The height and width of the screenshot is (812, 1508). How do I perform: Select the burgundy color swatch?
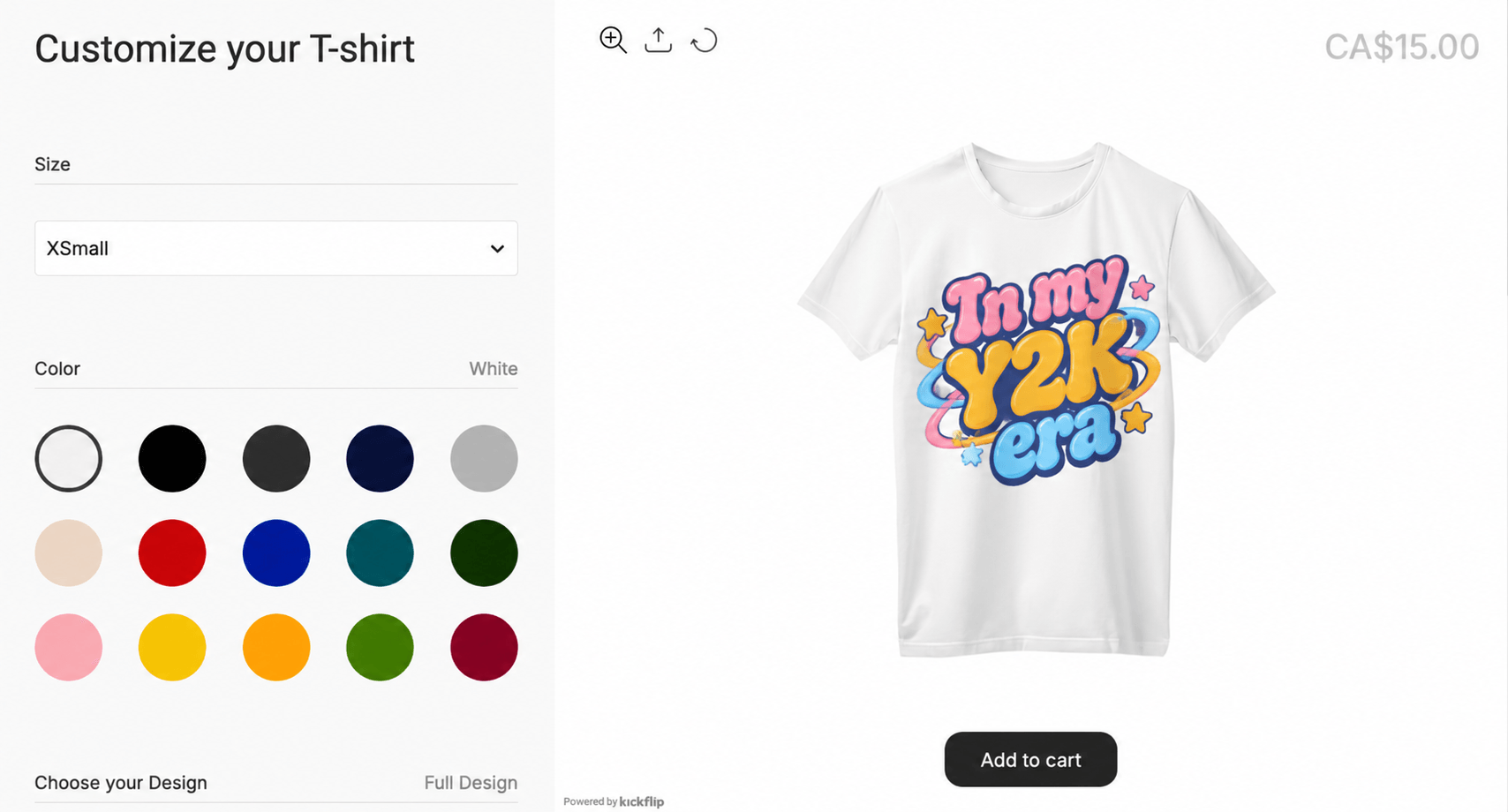click(484, 648)
